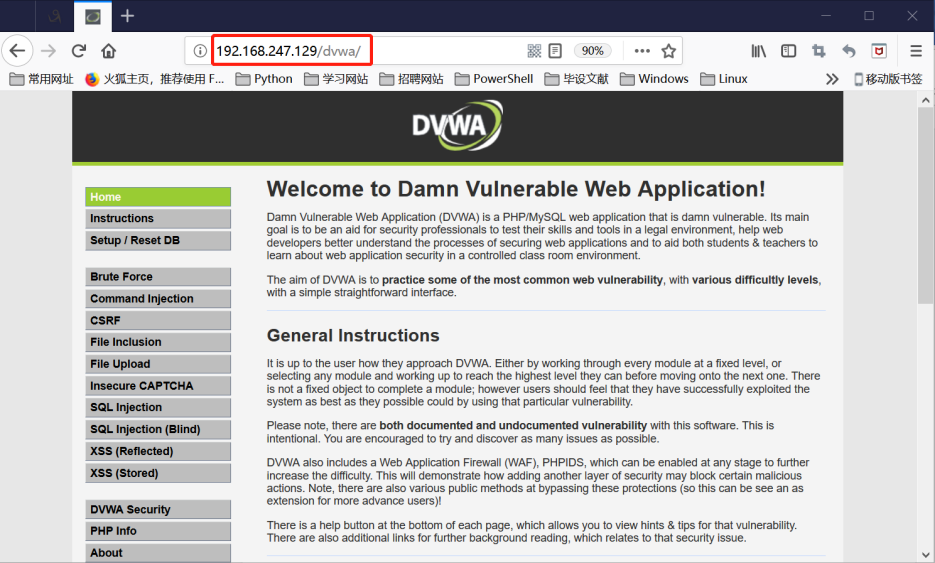
Task: Take a screenshot using the crop icon
Action: coord(819,51)
